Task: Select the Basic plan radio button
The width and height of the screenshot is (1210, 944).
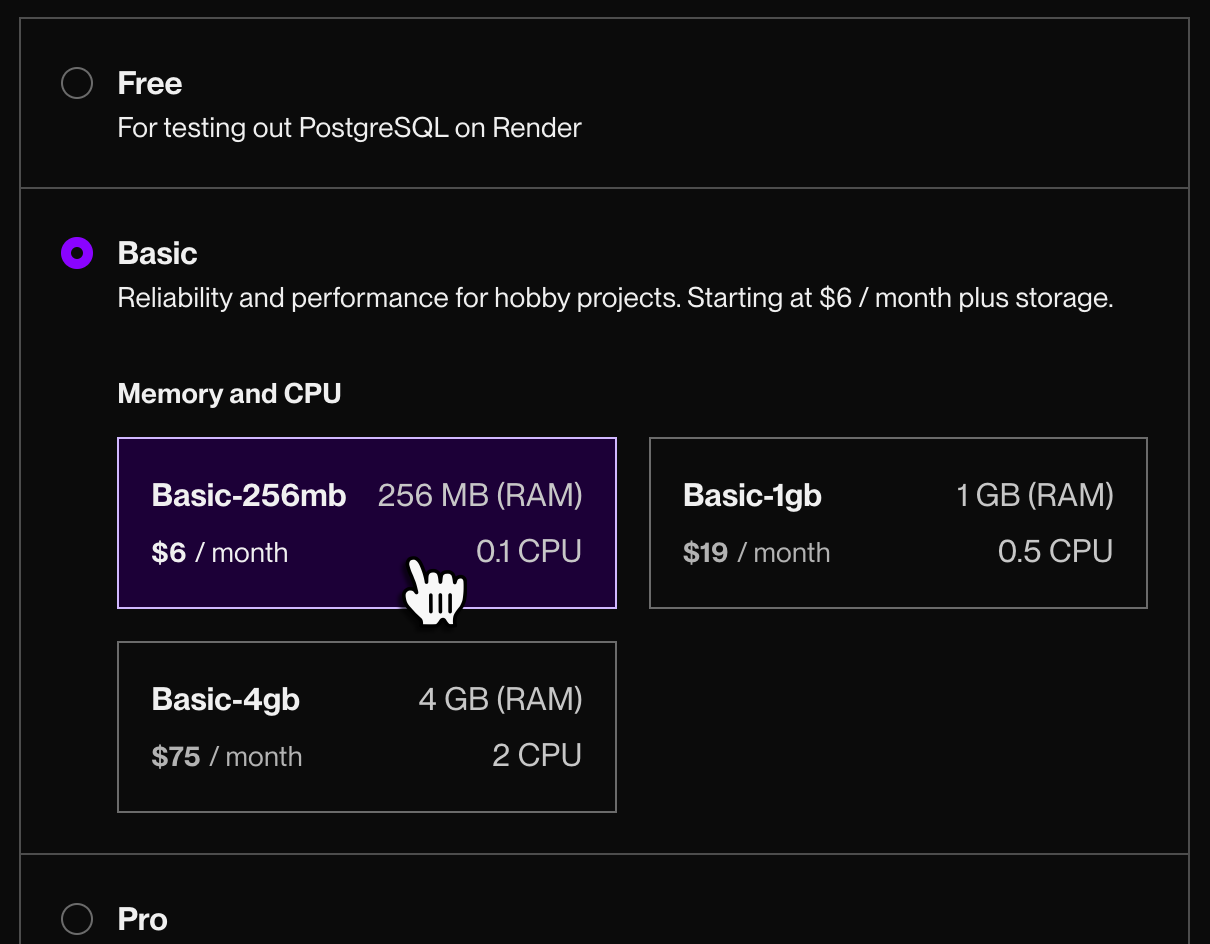Action: 77,253
